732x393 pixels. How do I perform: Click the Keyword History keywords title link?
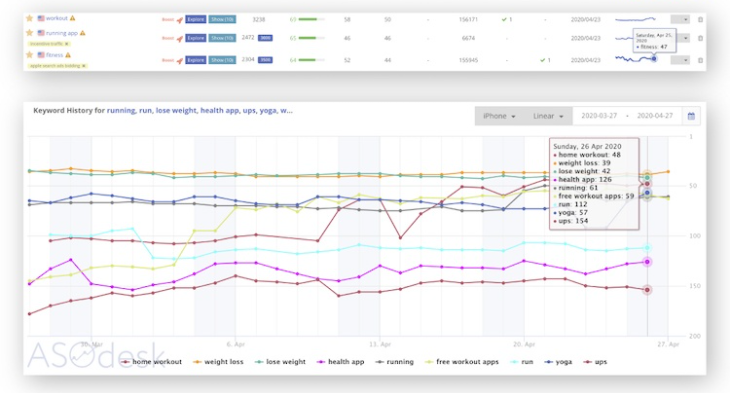click(200, 111)
